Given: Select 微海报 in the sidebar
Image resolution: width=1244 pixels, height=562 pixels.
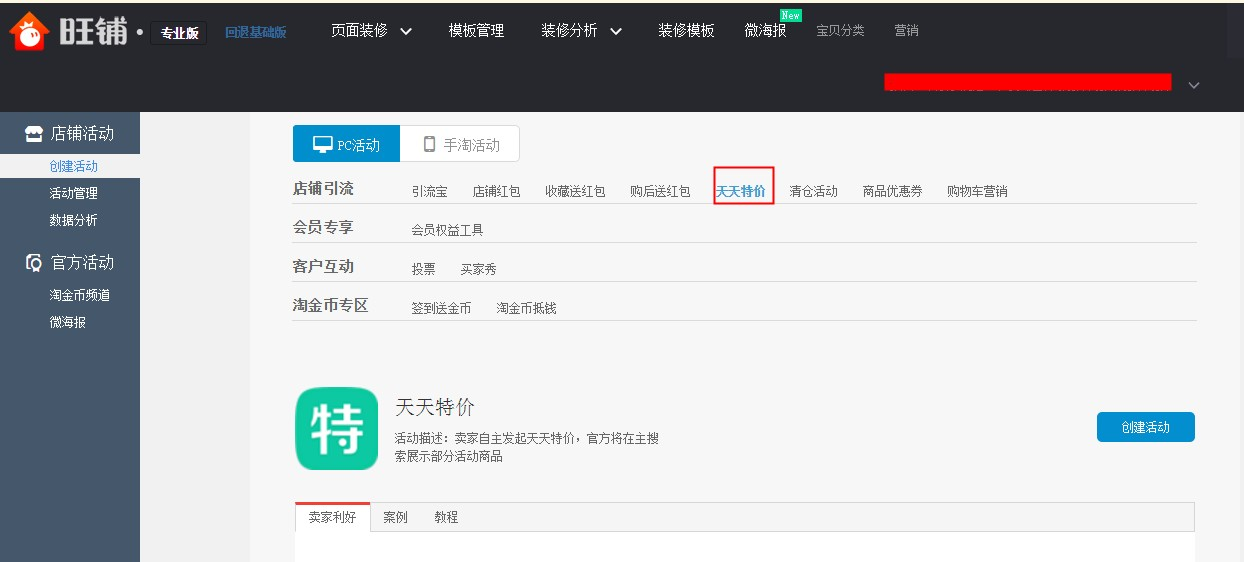Looking at the screenshot, I should tap(68, 322).
